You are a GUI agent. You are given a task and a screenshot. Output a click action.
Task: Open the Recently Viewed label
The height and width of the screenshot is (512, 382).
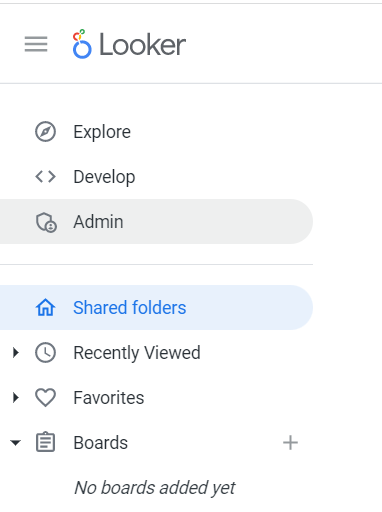pyautogui.click(x=137, y=353)
